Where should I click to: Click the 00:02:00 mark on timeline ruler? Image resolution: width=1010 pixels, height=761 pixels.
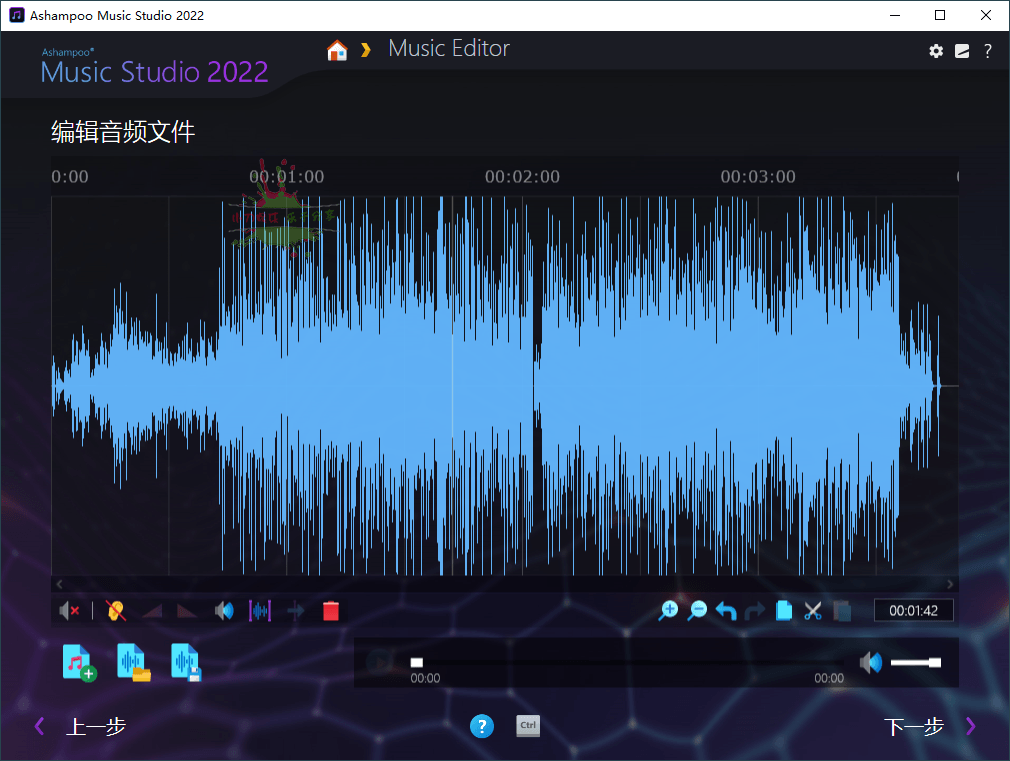(x=522, y=177)
